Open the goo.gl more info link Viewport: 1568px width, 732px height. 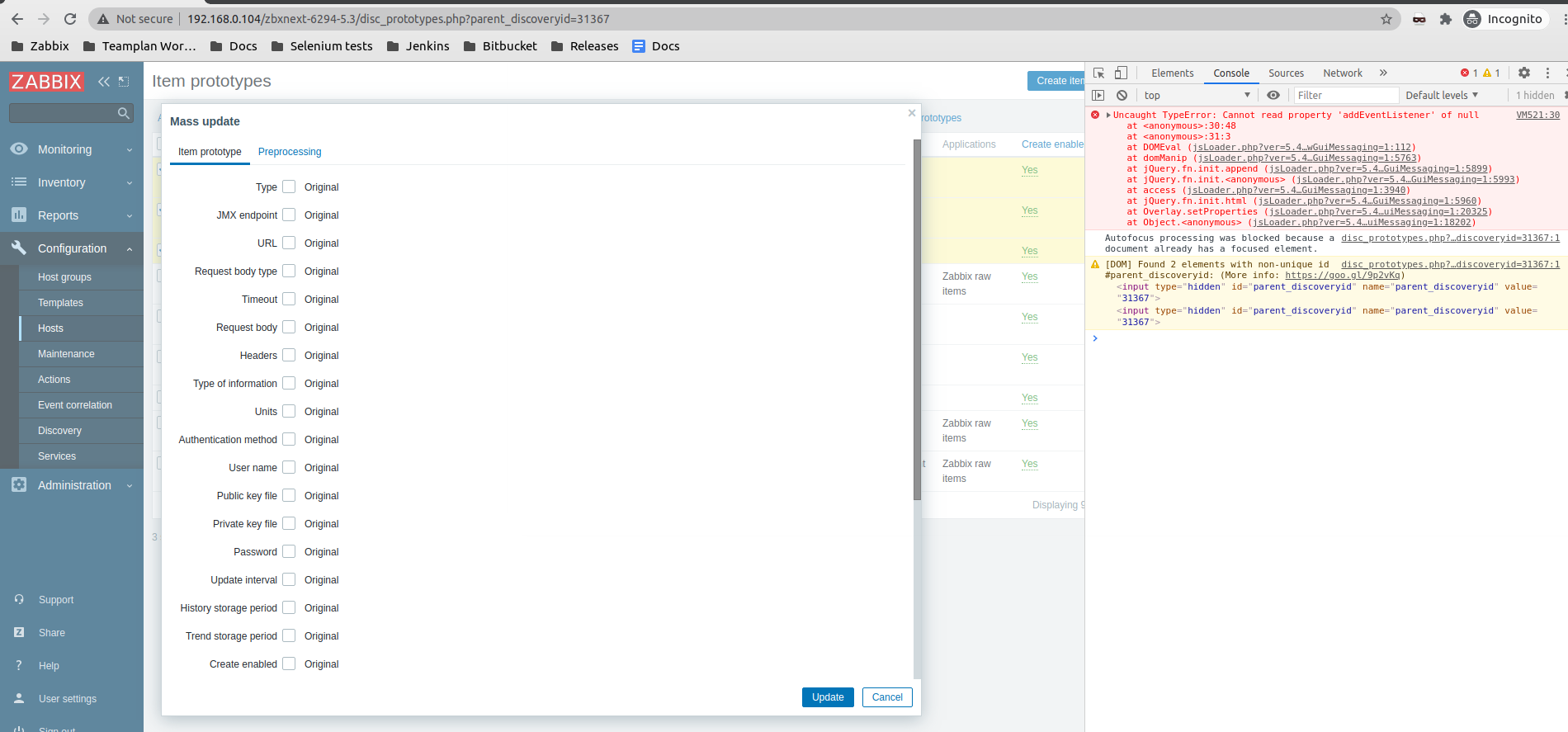[x=1343, y=275]
